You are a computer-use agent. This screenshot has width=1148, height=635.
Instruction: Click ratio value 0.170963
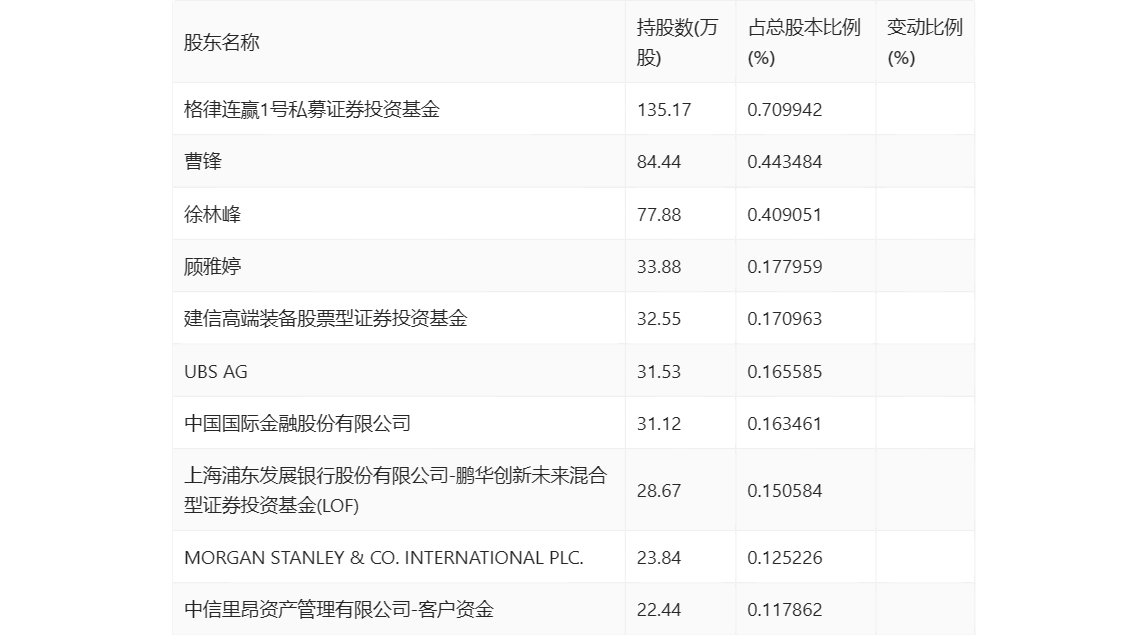click(785, 319)
